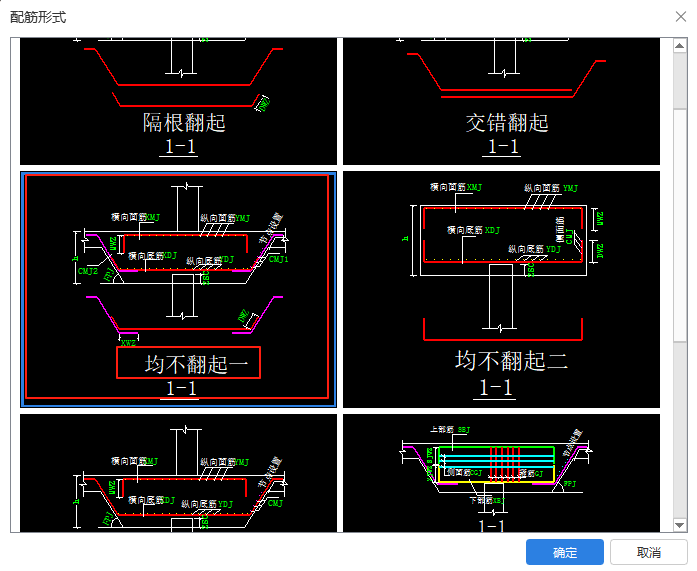Pick the bottom-left diagram labeled CMJ
The width and height of the screenshot is (697, 571).
(x=178, y=473)
